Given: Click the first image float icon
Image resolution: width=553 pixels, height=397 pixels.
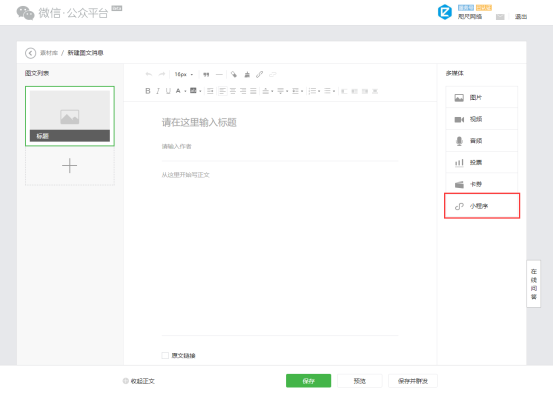Looking at the screenshot, I should click(344, 91).
